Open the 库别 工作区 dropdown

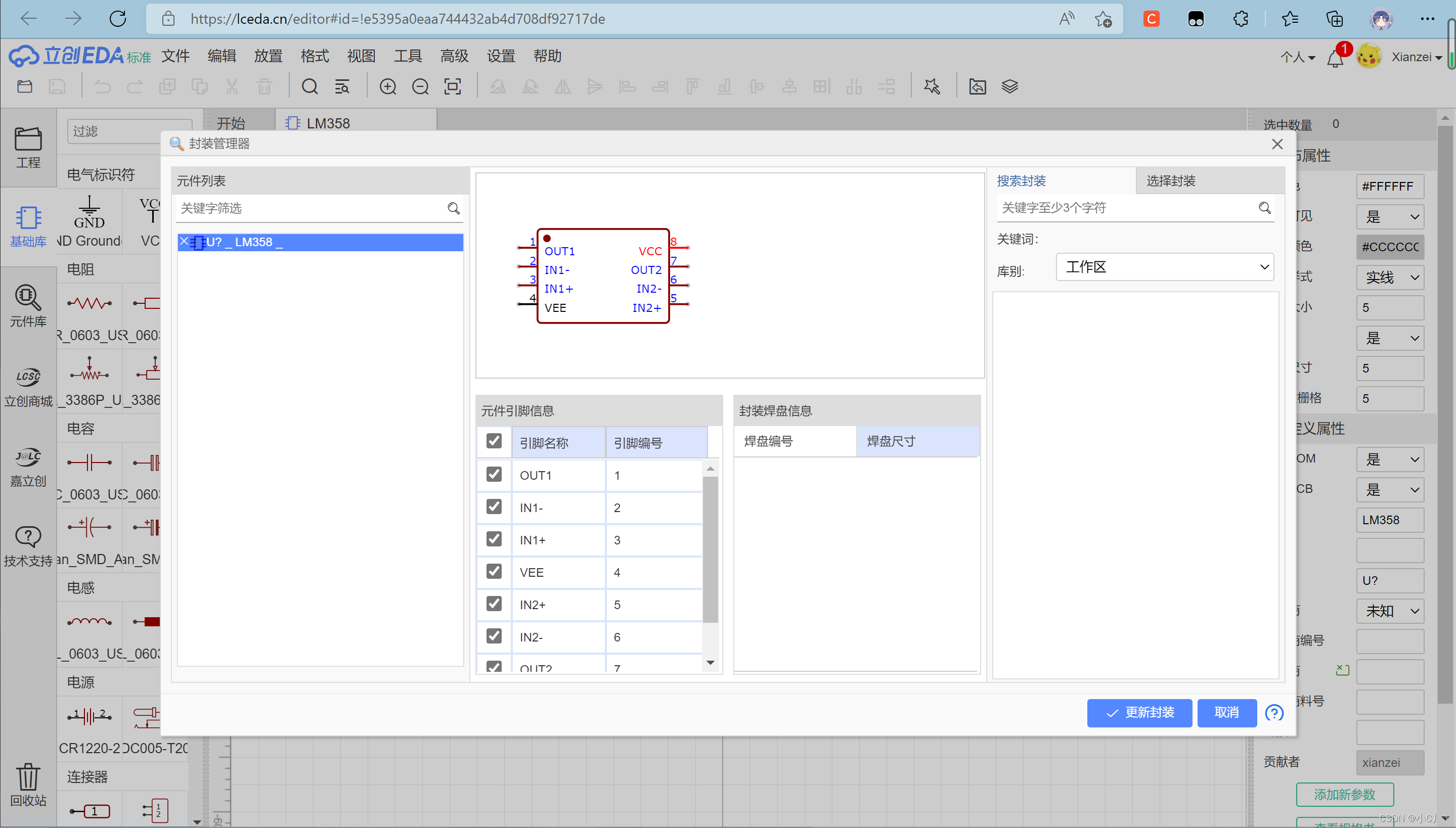point(1164,267)
